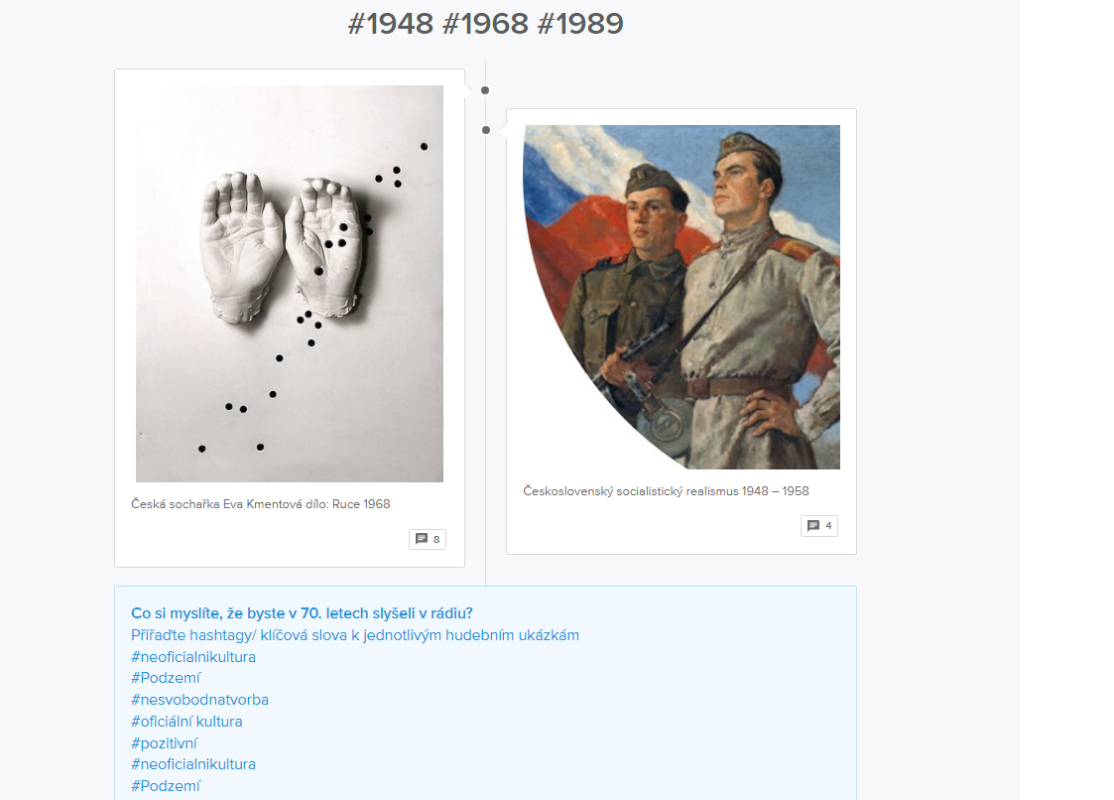Select the last #Podzemí hashtag

tap(166, 786)
